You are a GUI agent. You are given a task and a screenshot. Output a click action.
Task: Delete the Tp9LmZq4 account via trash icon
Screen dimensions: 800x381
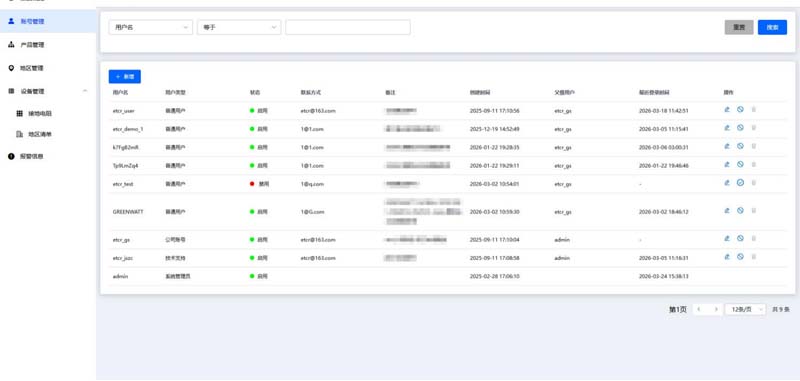754,164
